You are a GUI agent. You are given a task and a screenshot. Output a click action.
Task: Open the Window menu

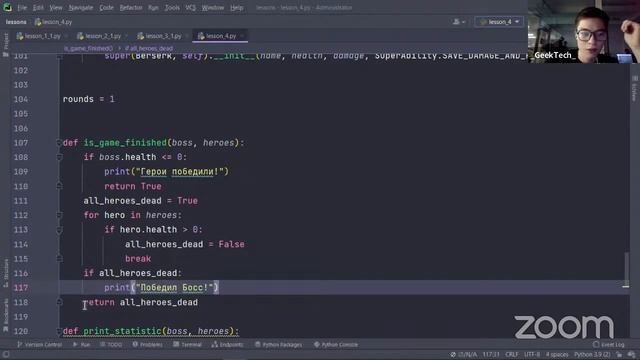[x=213, y=7]
